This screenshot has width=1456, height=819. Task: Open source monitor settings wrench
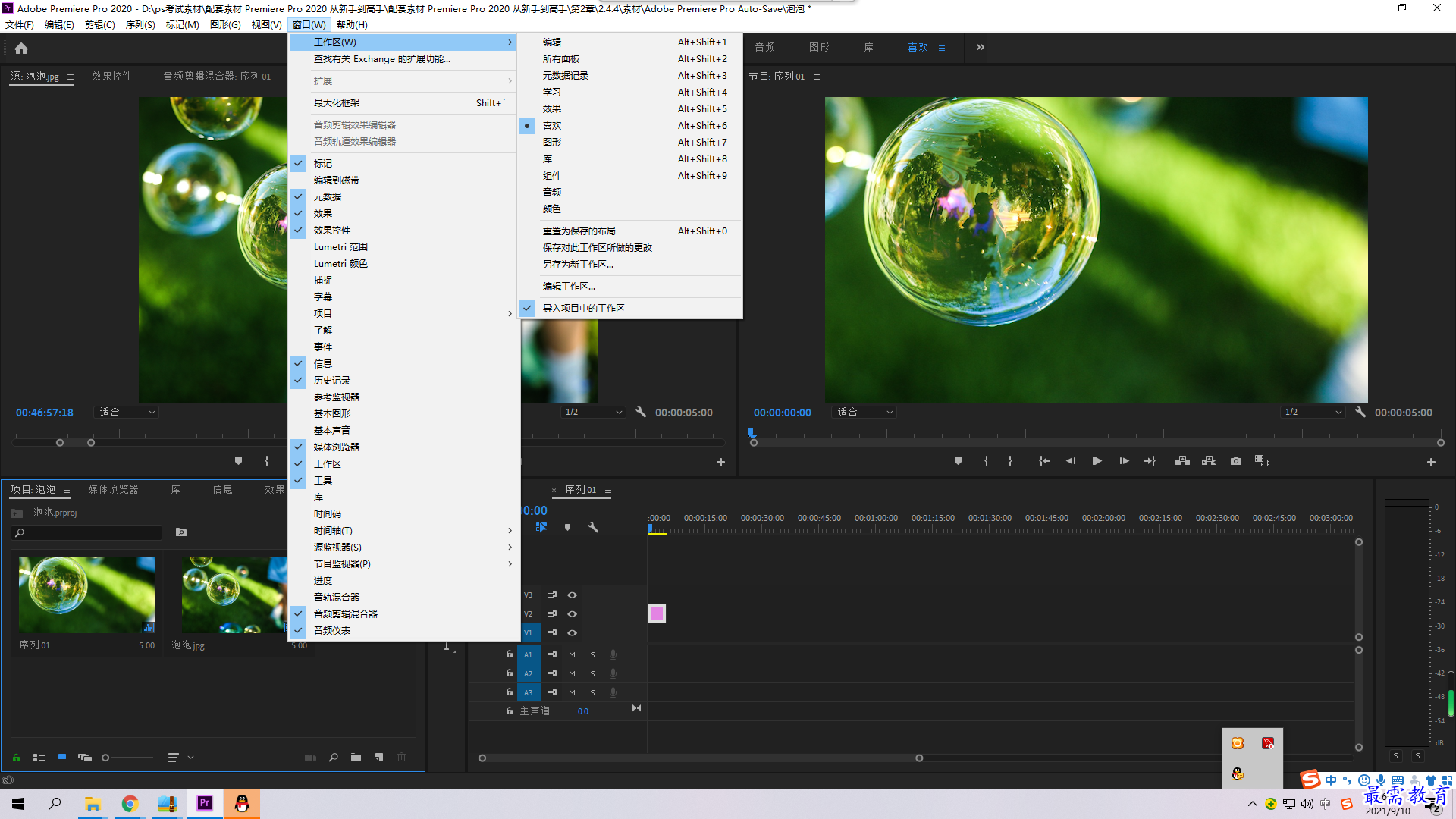(641, 413)
